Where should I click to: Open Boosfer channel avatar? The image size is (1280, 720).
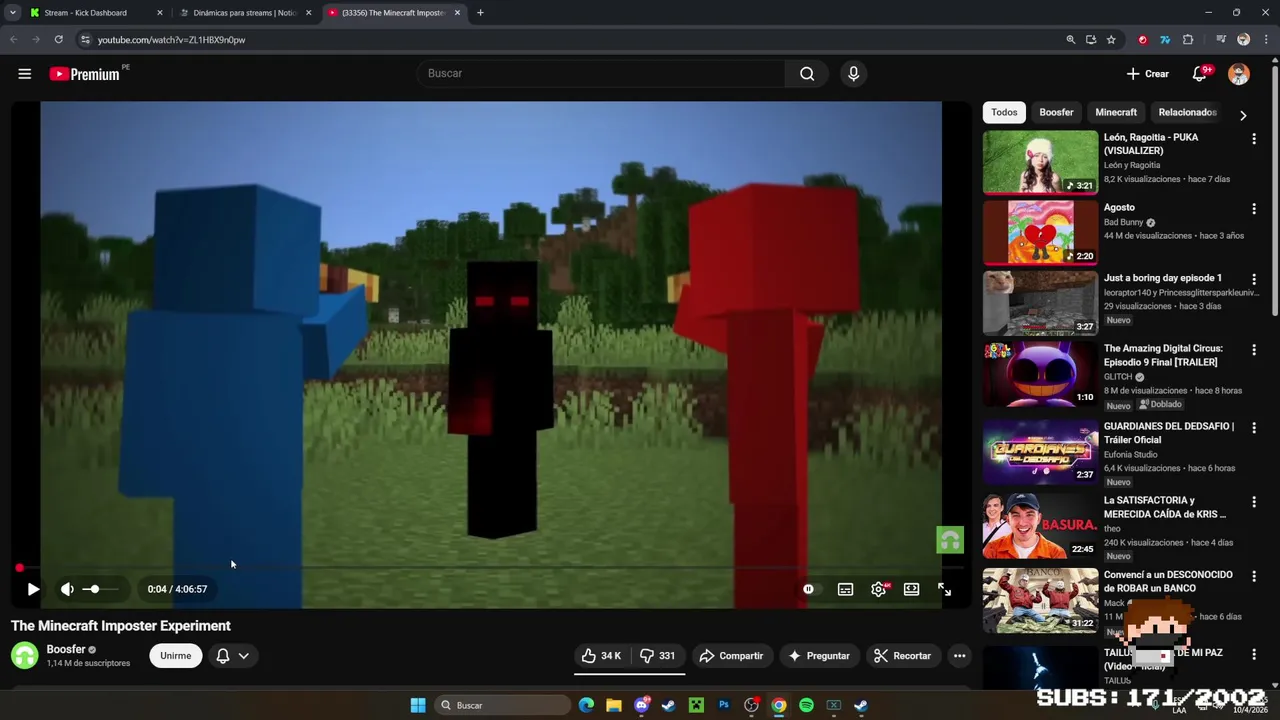(25, 656)
